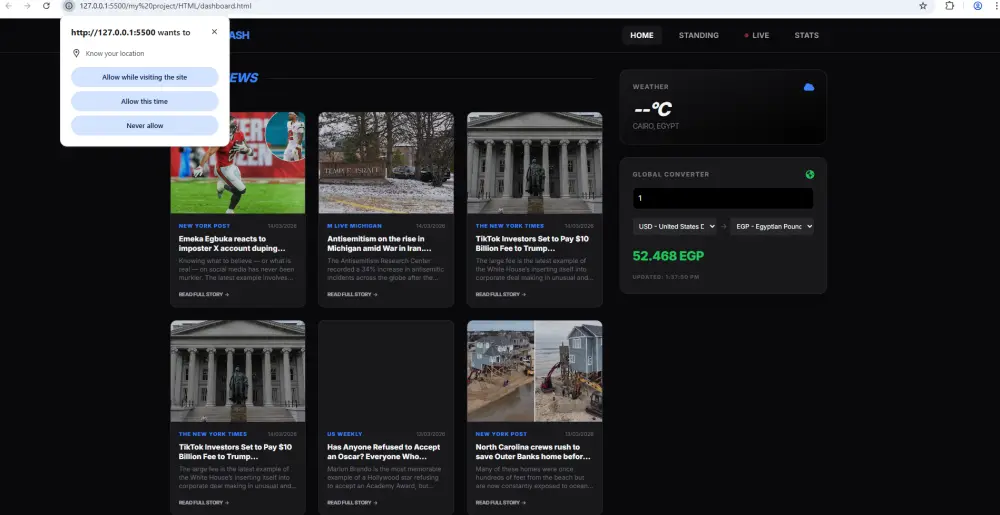Switch to the LIVE nav tab
The height and width of the screenshot is (515, 1000).
click(x=757, y=36)
